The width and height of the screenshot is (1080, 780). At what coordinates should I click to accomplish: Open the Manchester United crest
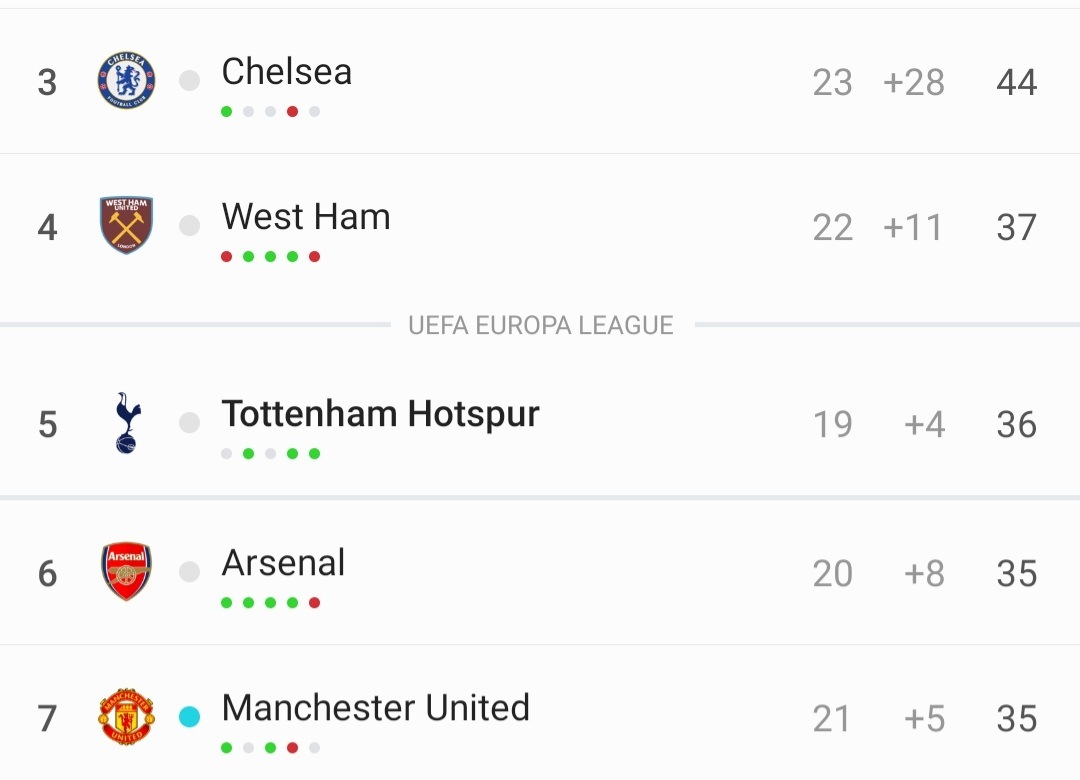click(126, 717)
